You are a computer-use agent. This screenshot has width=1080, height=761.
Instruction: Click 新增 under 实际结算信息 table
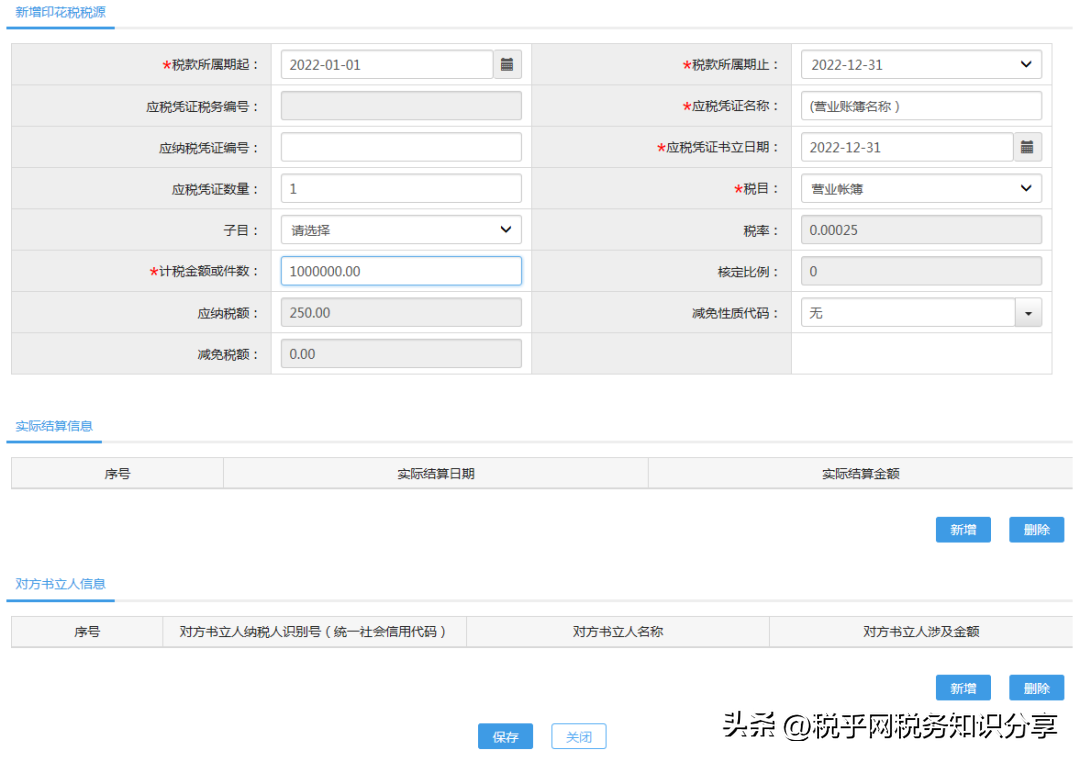963,530
